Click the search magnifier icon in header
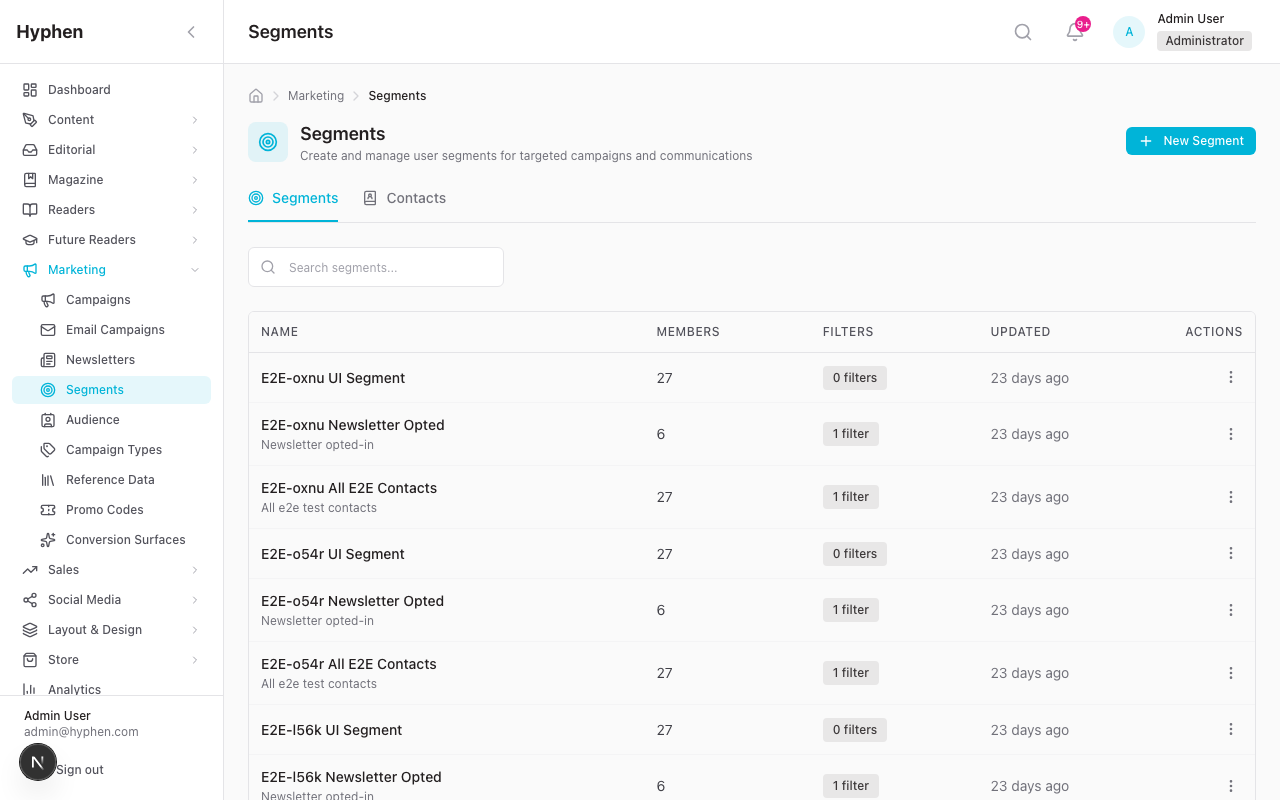1280x800 pixels. point(1022,31)
